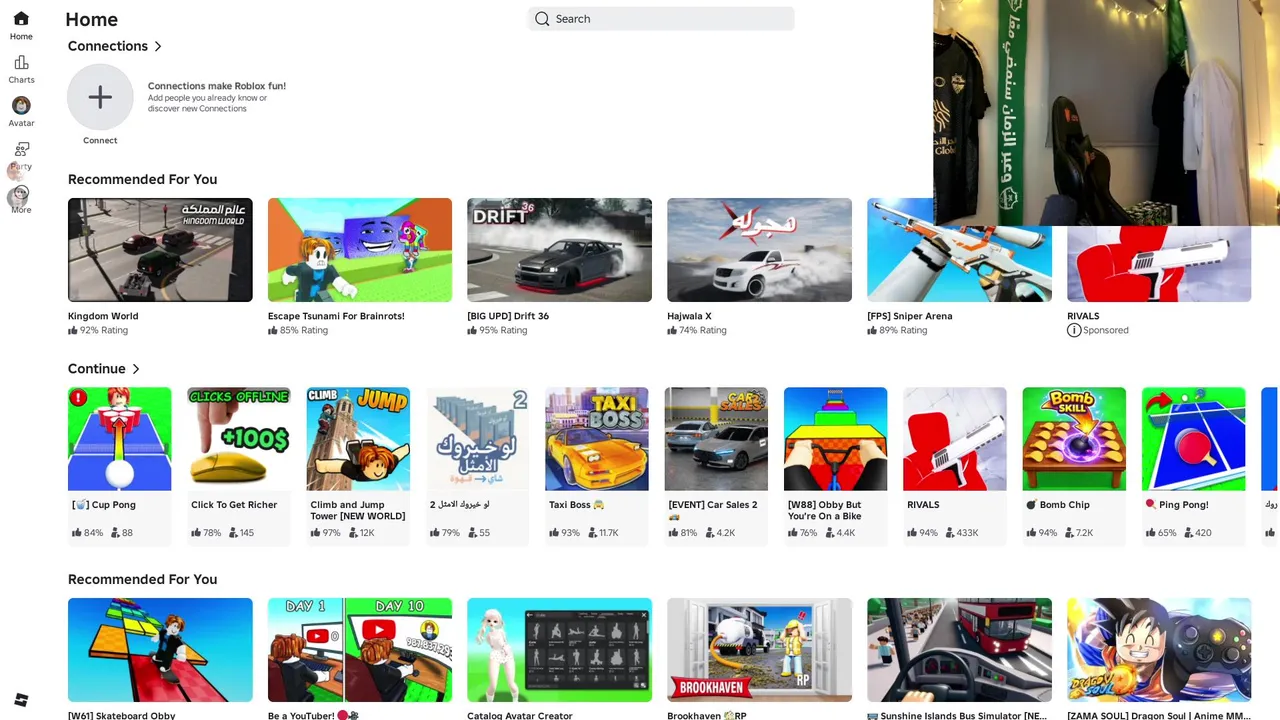The image size is (1280, 720).
Task: Open the Be a YouTuber! thumbnail
Action: point(360,650)
